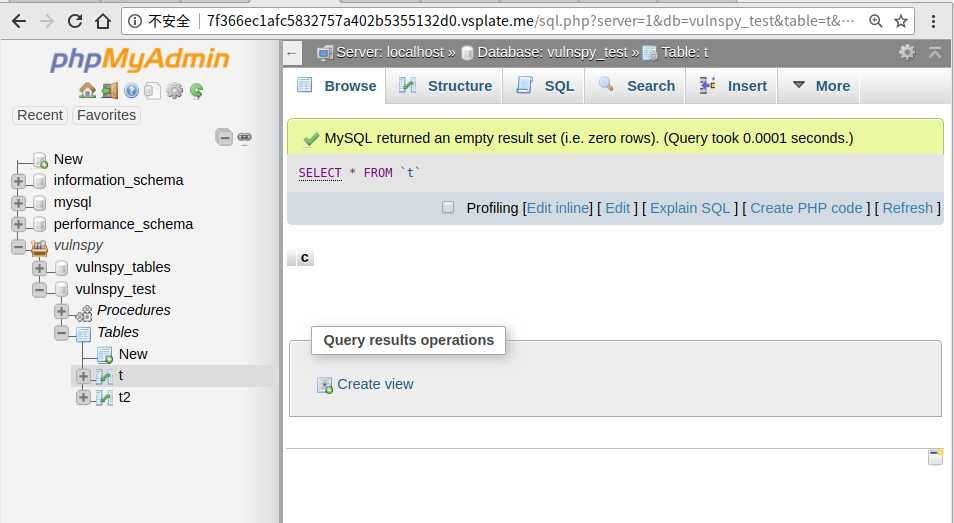Click table t browse icon in tree
954x523 pixels.
click(x=105, y=376)
